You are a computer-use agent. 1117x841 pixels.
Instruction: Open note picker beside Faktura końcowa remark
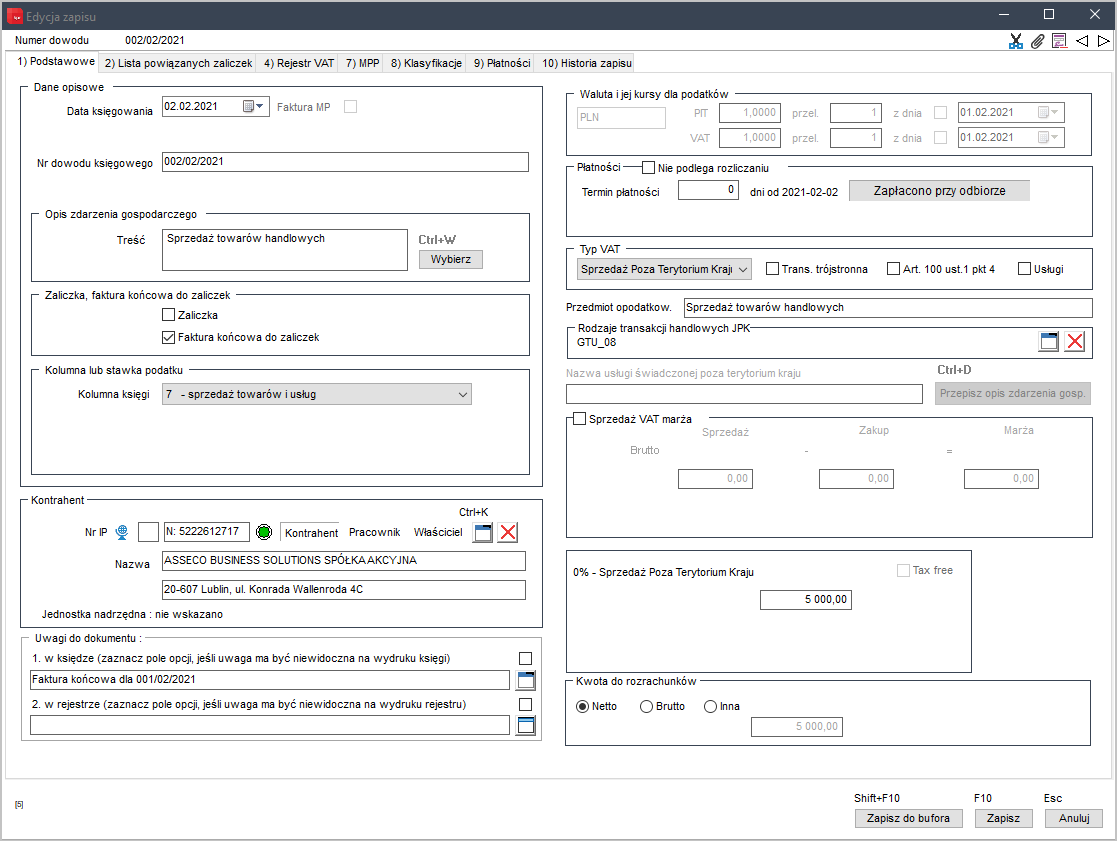tap(526, 680)
